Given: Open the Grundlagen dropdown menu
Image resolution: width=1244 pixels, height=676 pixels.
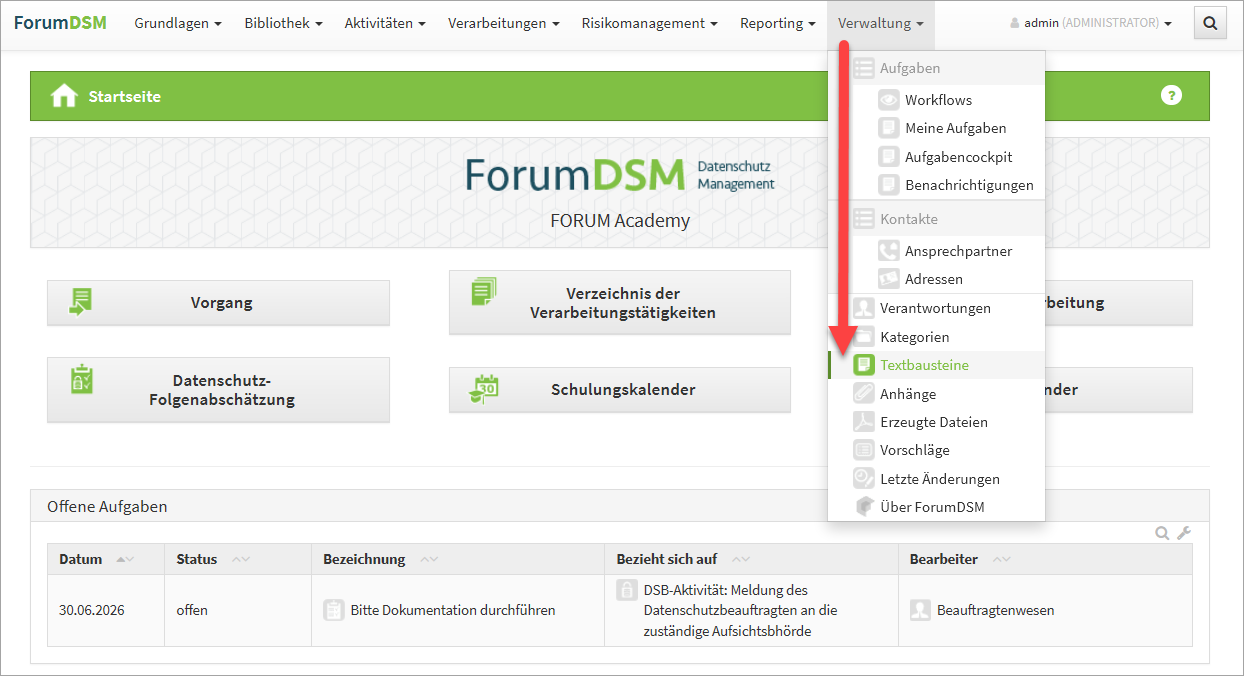Looking at the screenshot, I should pos(178,23).
